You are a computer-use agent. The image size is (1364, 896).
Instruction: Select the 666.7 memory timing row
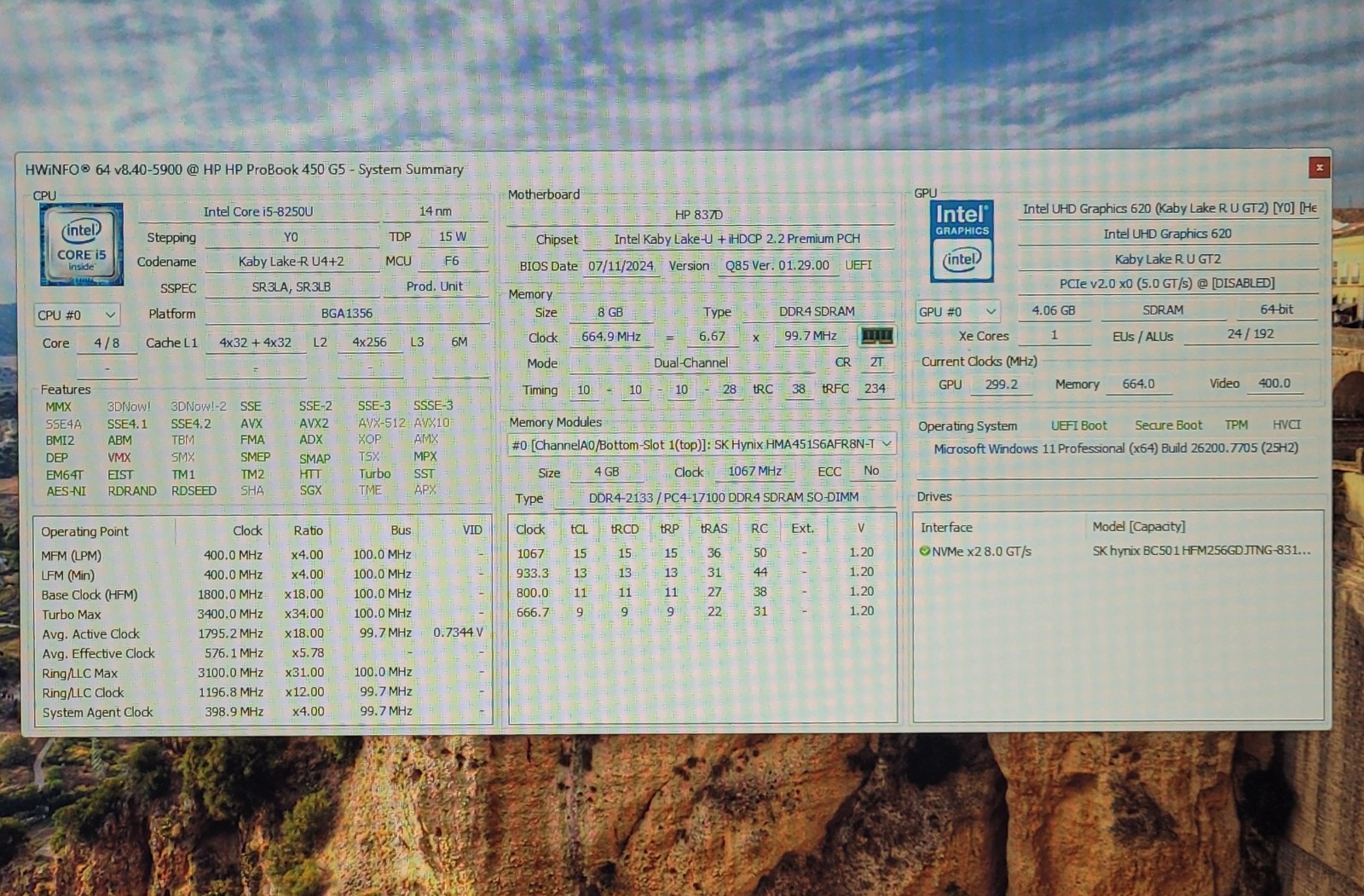(701, 611)
